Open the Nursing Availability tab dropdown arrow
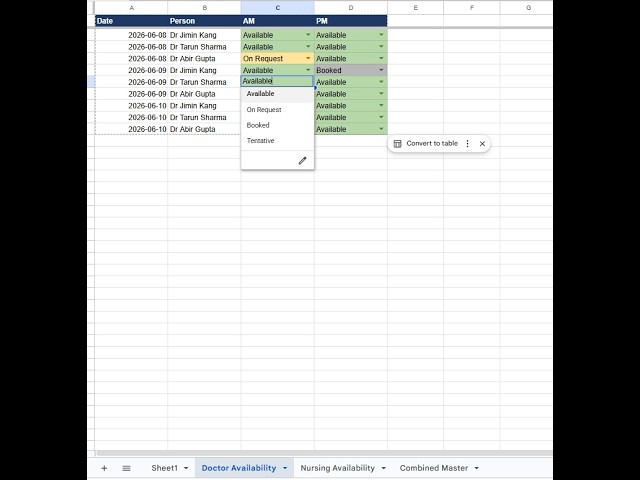Screen dimensions: 640x480 pyautogui.click(x=383, y=468)
